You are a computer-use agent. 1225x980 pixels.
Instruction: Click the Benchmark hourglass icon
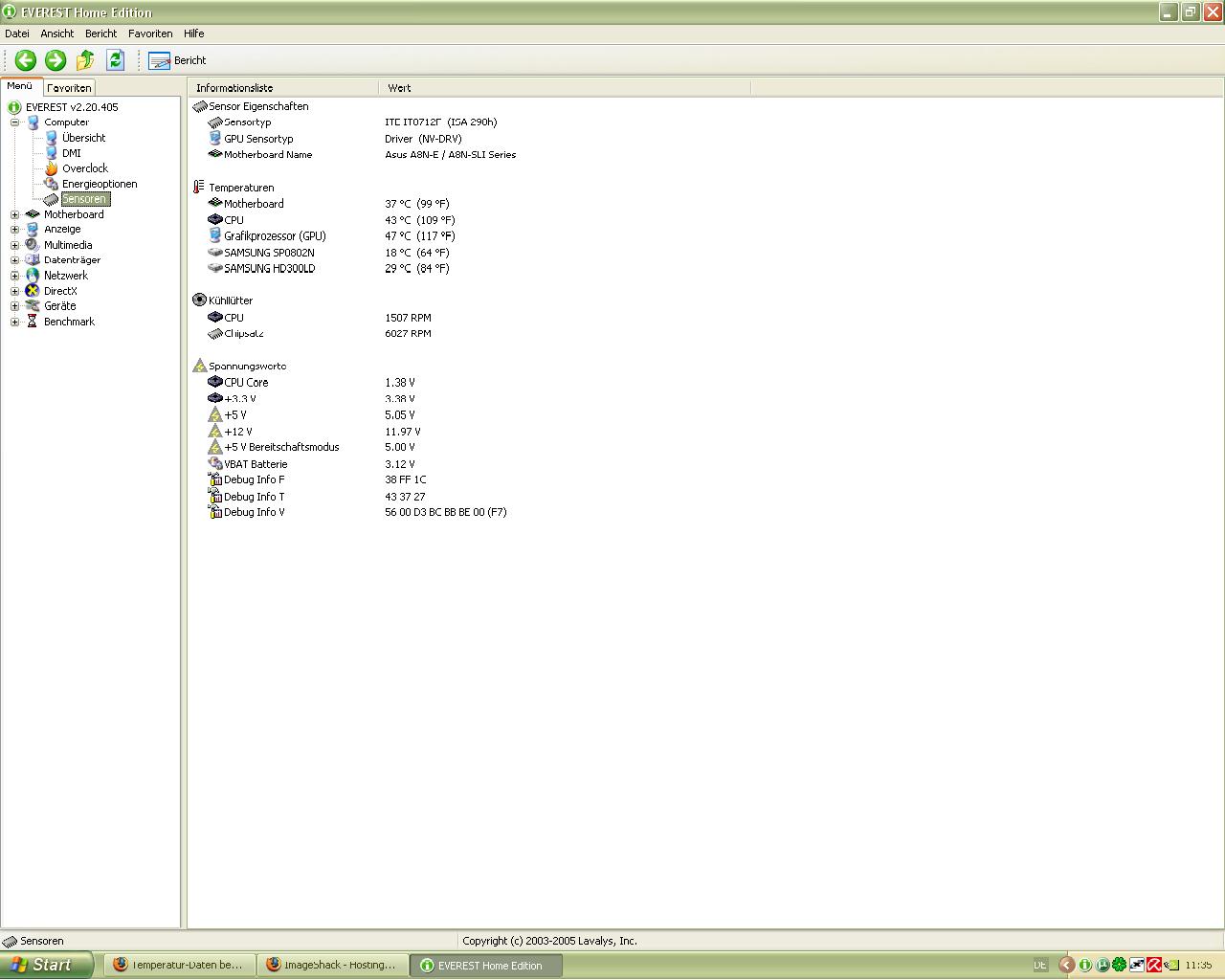(x=33, y=322)
